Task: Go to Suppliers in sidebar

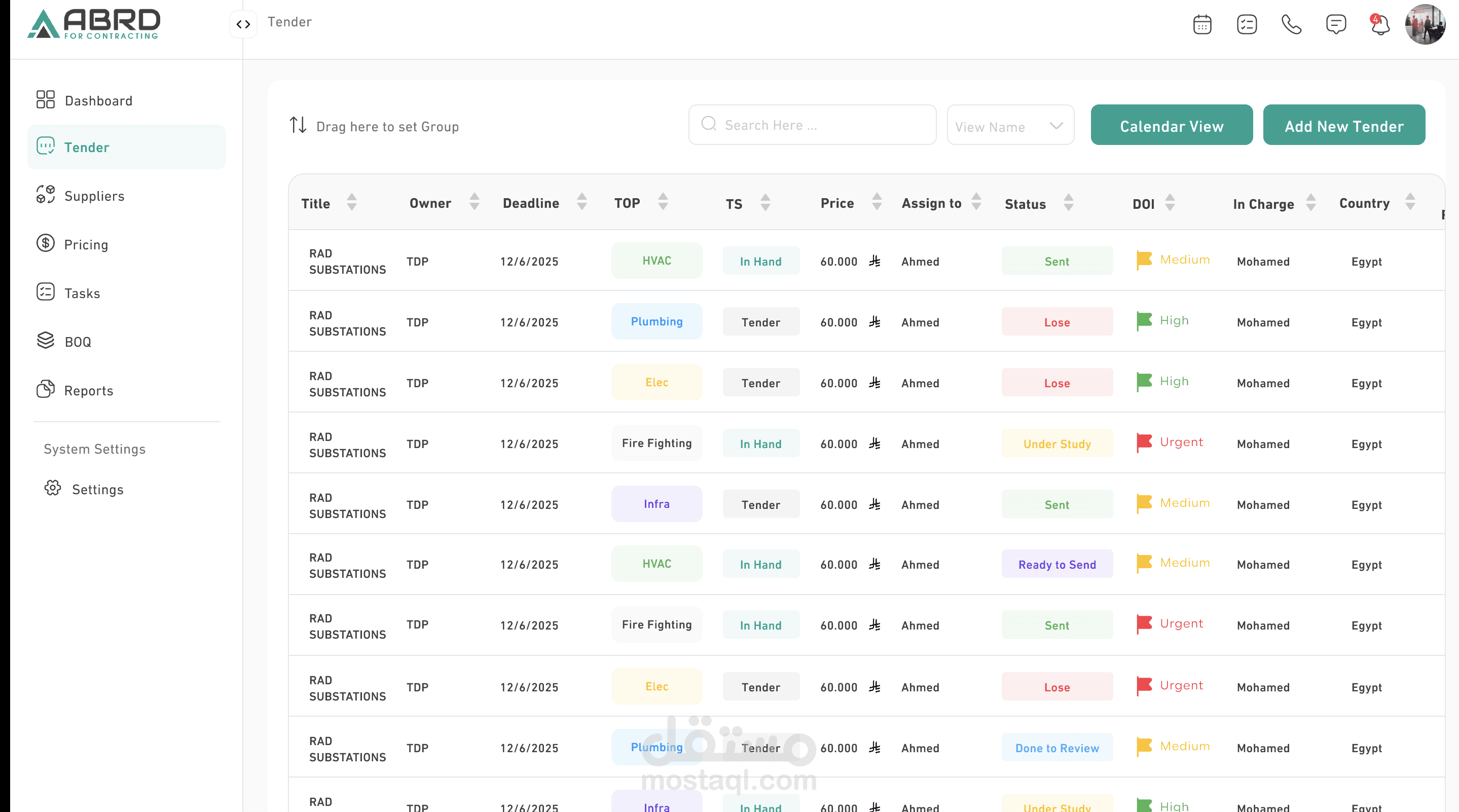Action: (94, 196)
